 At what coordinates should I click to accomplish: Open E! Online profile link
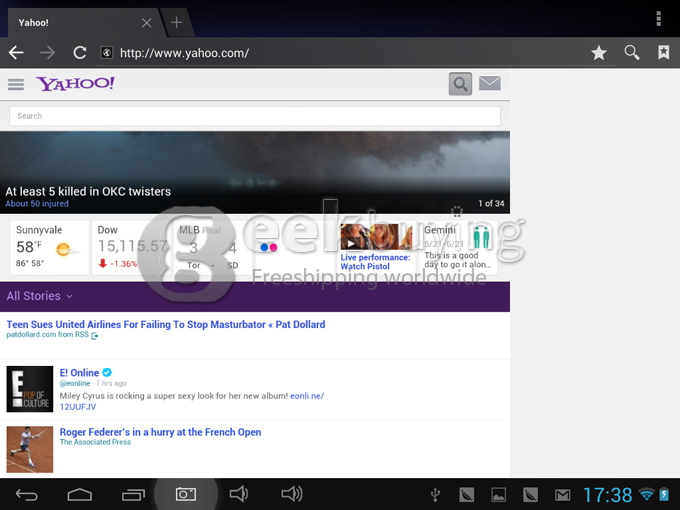click(79, 373)
